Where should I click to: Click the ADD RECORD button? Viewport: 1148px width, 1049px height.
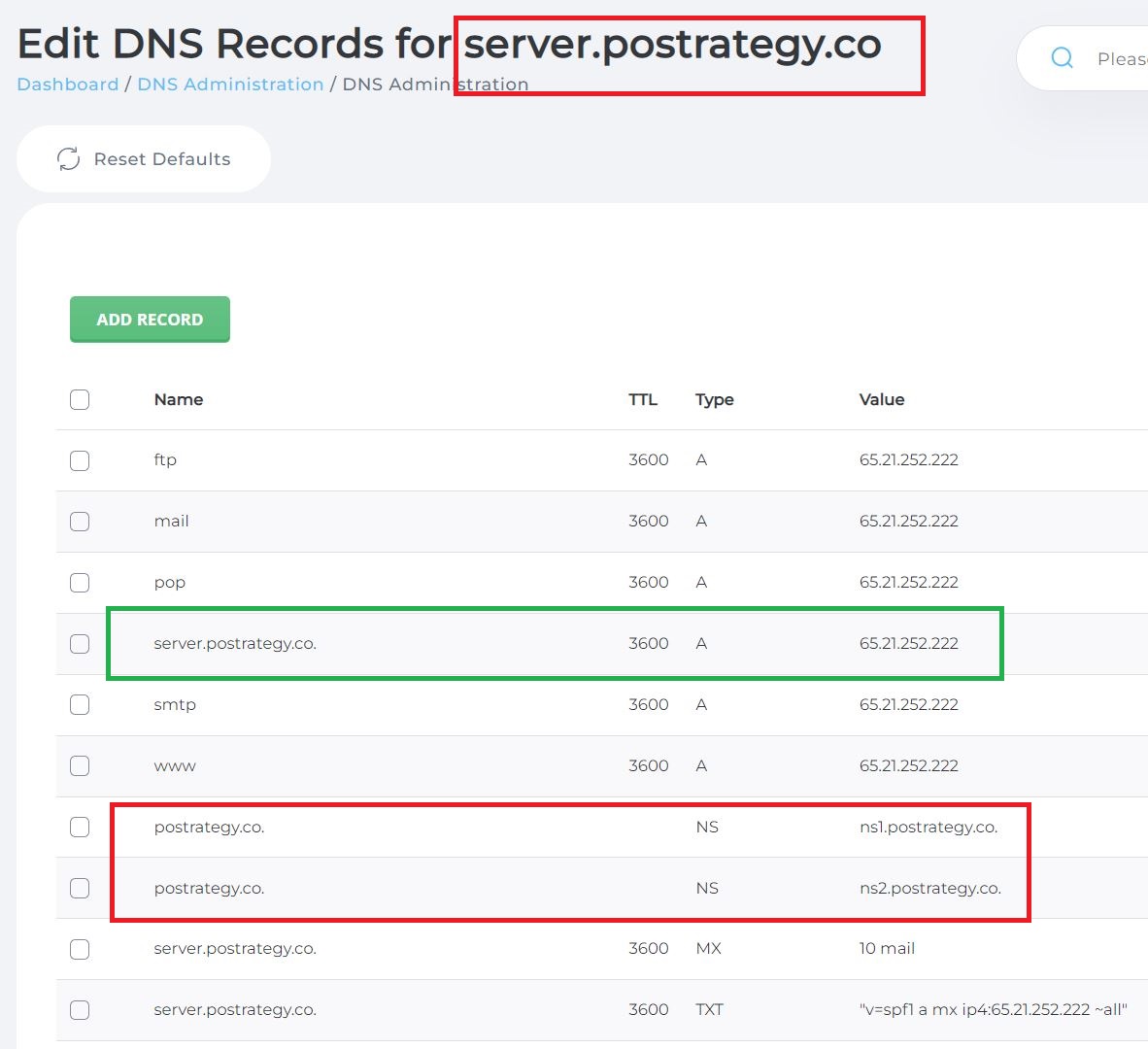point(151,320)
